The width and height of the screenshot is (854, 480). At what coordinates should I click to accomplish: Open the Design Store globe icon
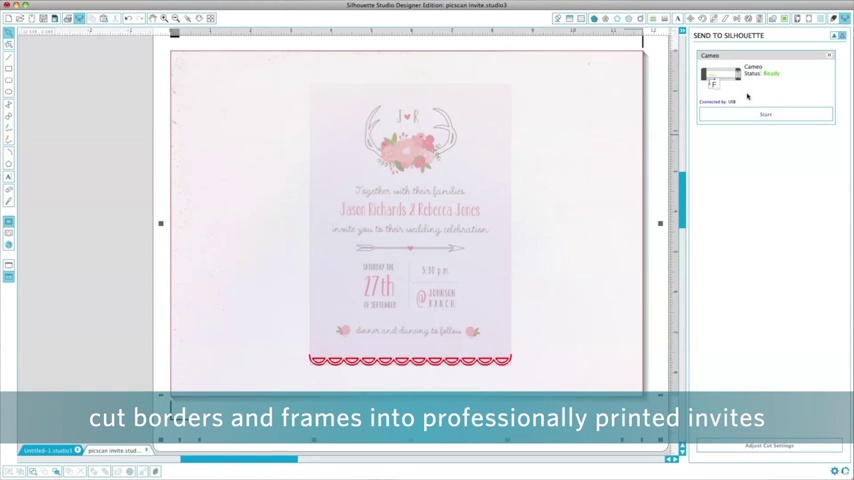(9, 245)
